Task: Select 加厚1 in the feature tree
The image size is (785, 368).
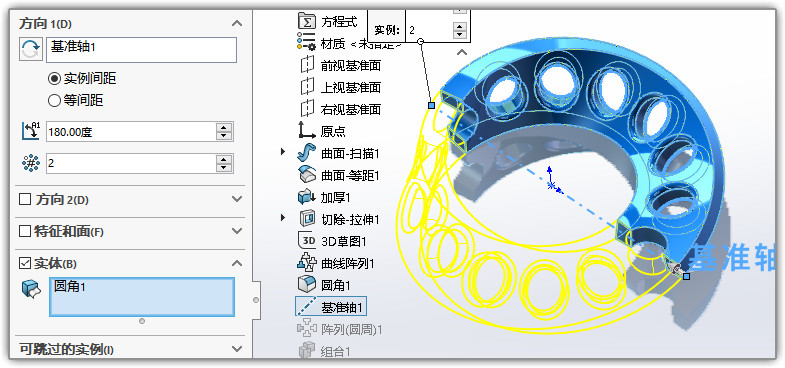Action: coord(335,197)
